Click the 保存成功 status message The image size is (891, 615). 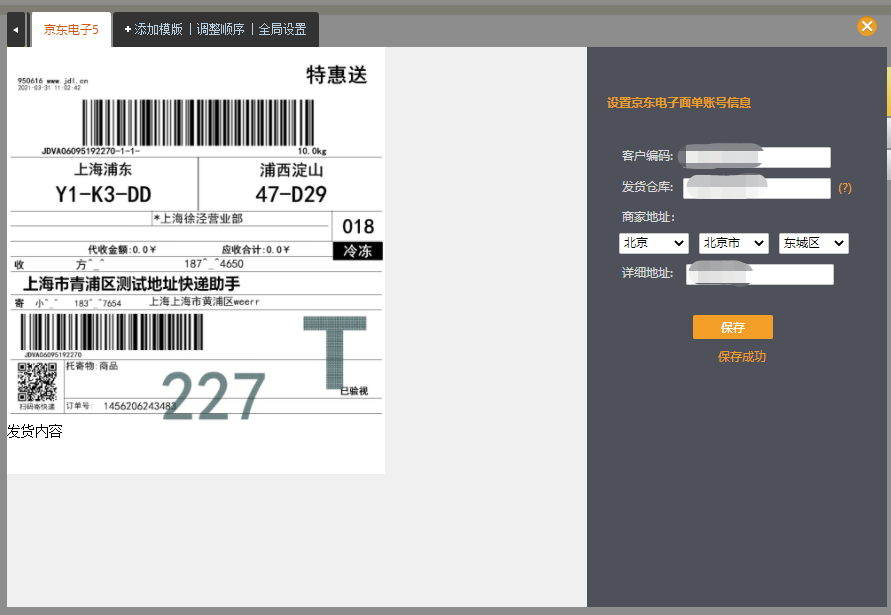coord(742,356)
